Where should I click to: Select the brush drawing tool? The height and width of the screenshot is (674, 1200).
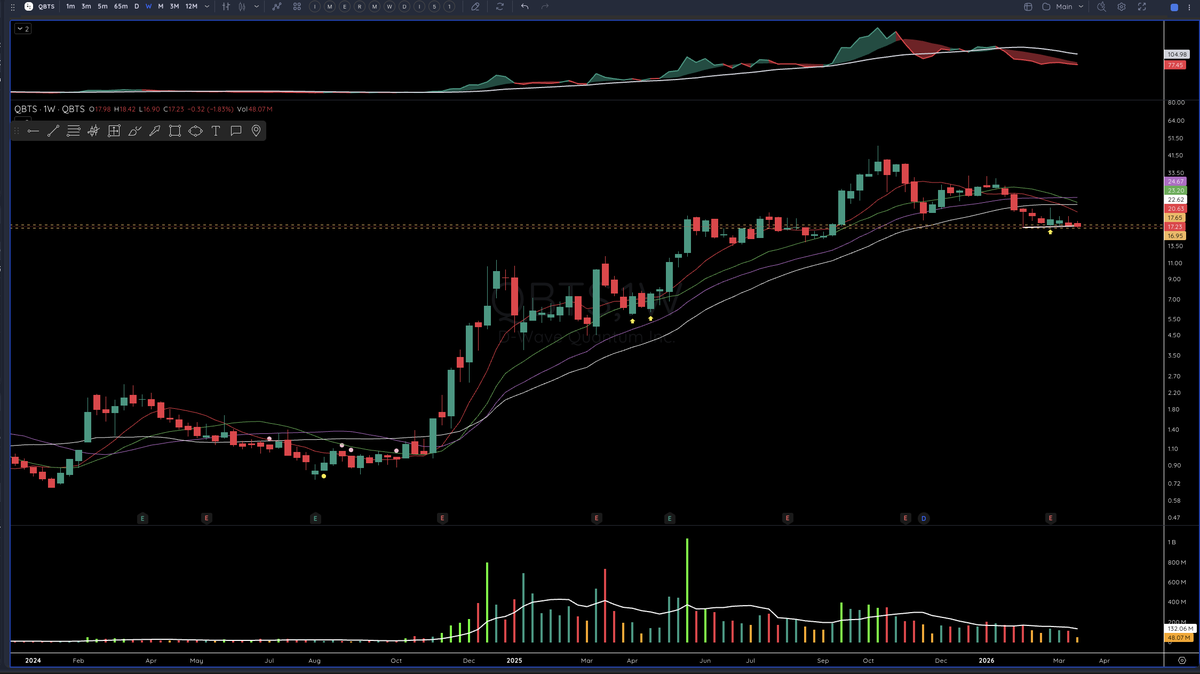[x=134, y=131]
